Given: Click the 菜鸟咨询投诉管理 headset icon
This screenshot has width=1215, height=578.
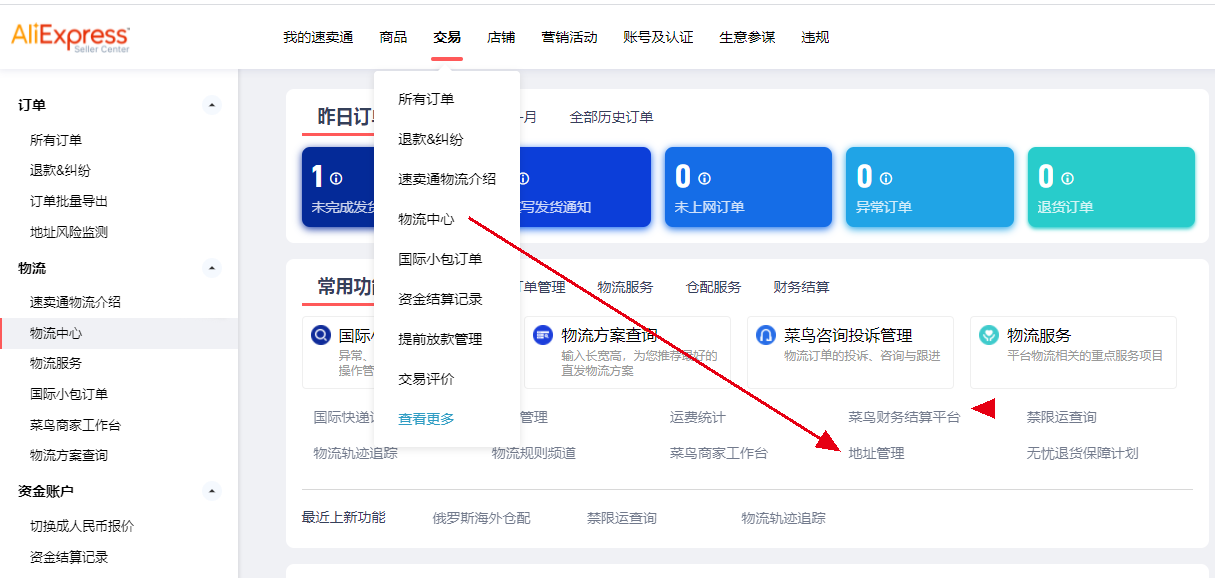Looking at the screenshot, I should (x=766, y=335).
